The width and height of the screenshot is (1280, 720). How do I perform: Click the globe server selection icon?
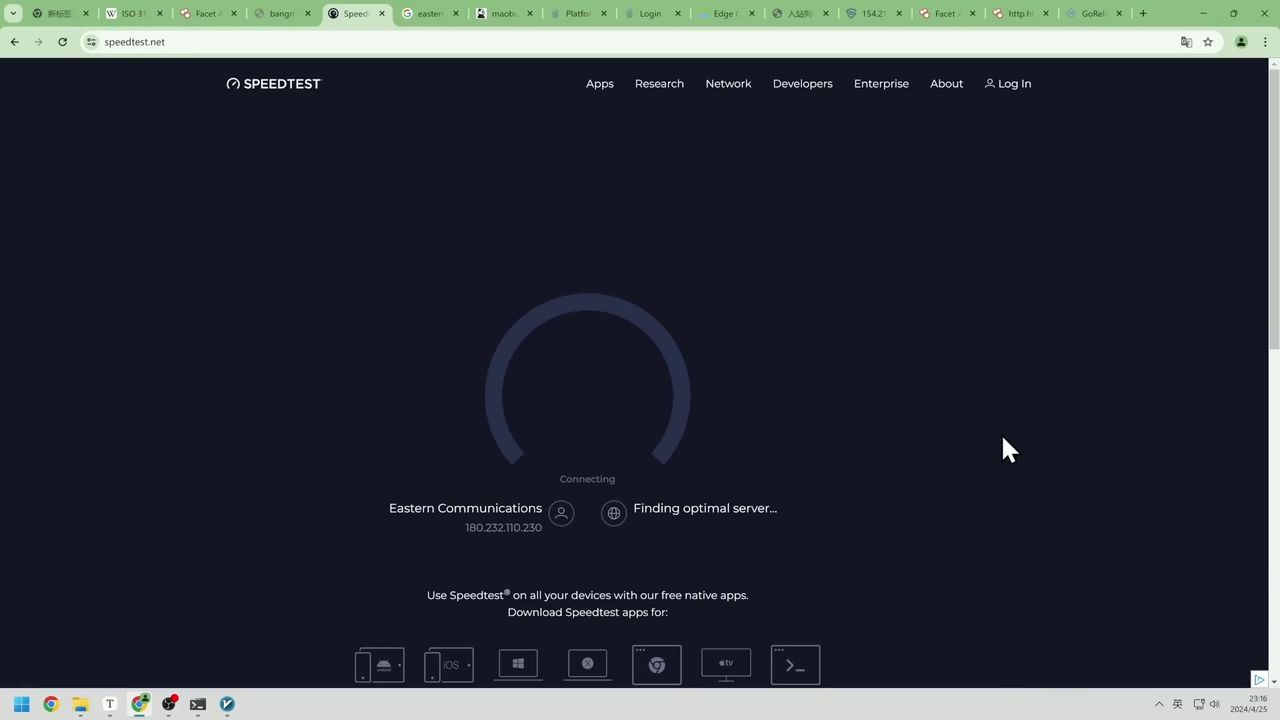(614, 513)
